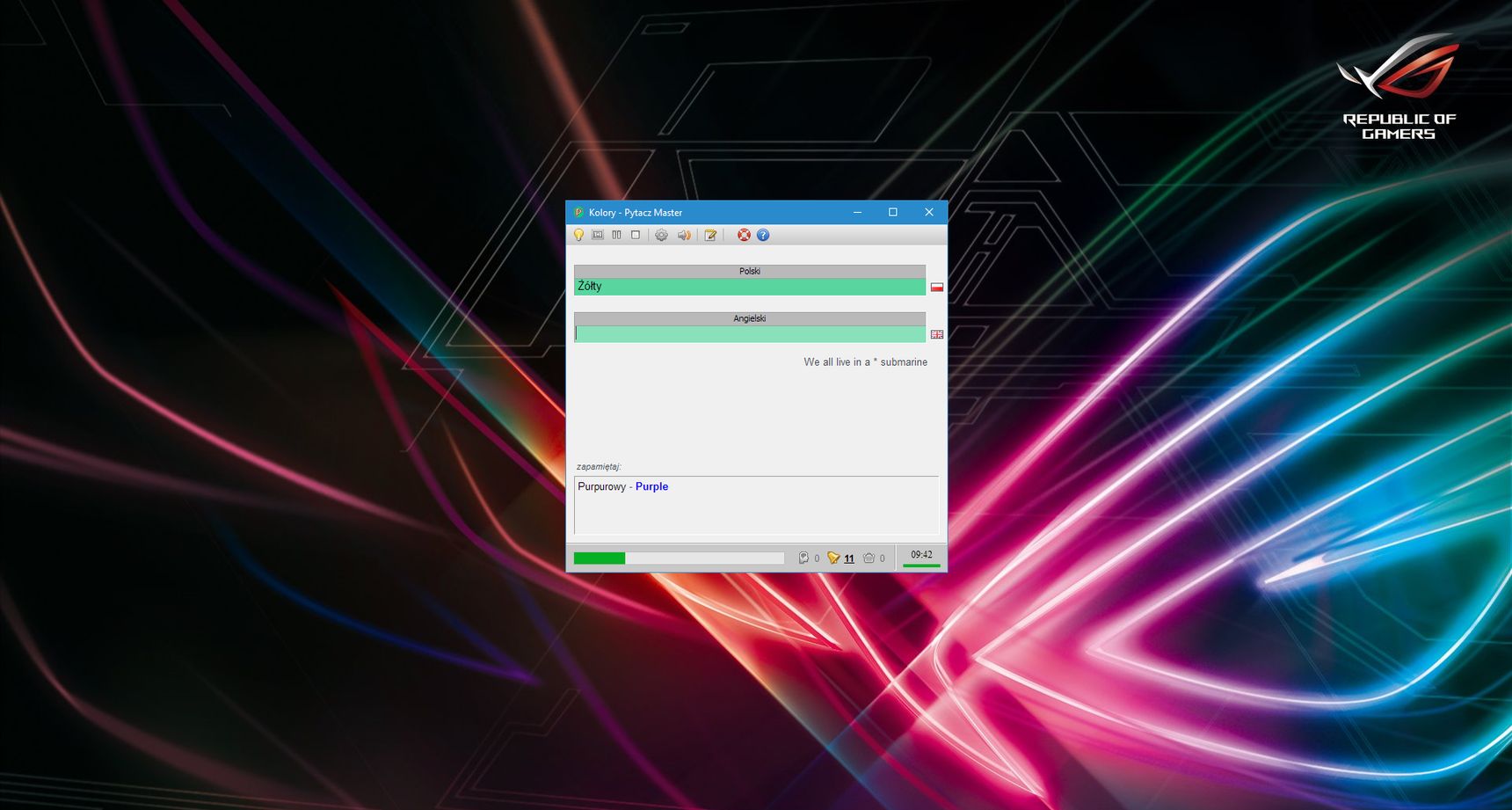Click the basket status icon
1512x810 pixels.
point(869,558)
